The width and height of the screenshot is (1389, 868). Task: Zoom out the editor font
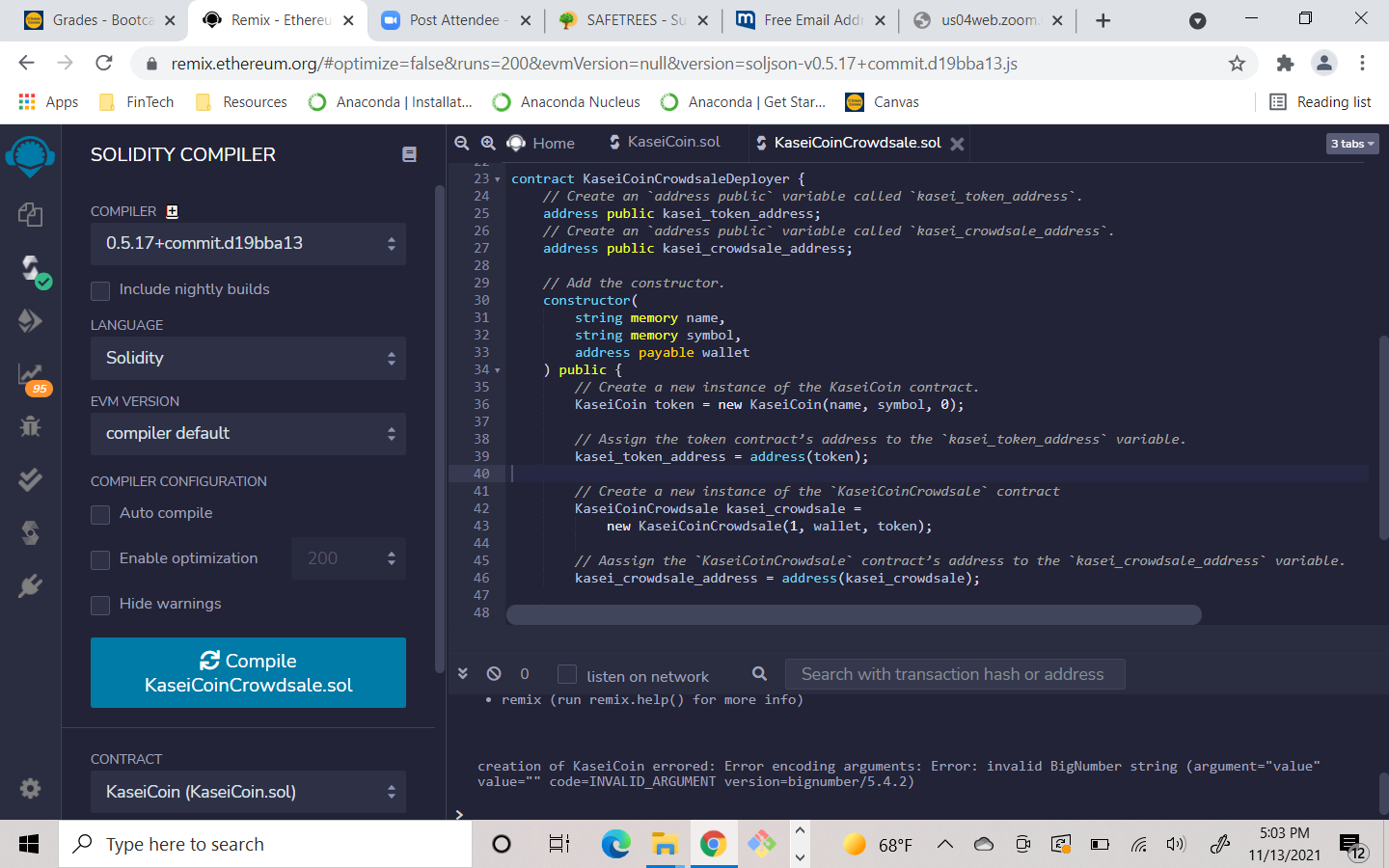coord(462,143)
